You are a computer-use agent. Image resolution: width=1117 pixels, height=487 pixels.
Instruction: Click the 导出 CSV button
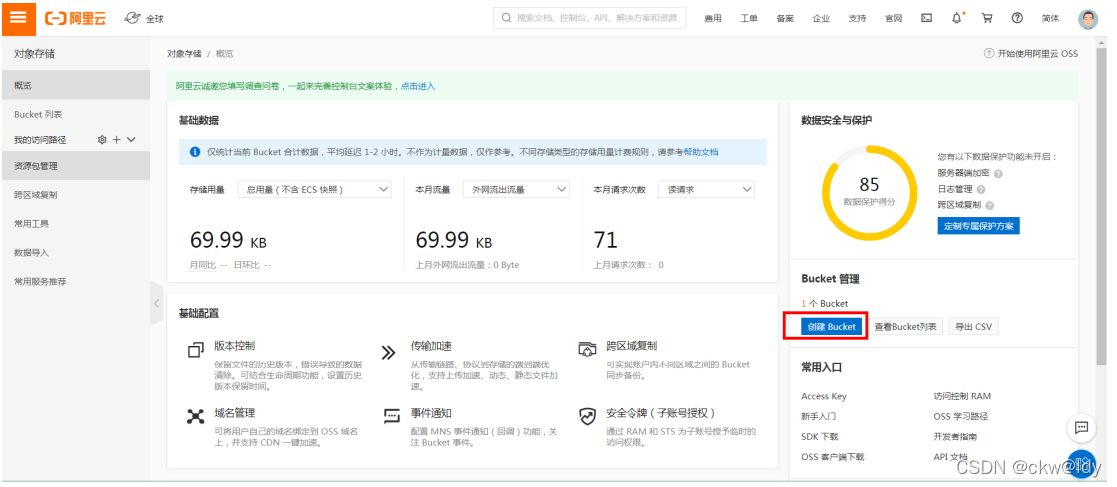(x=973, y=326)
